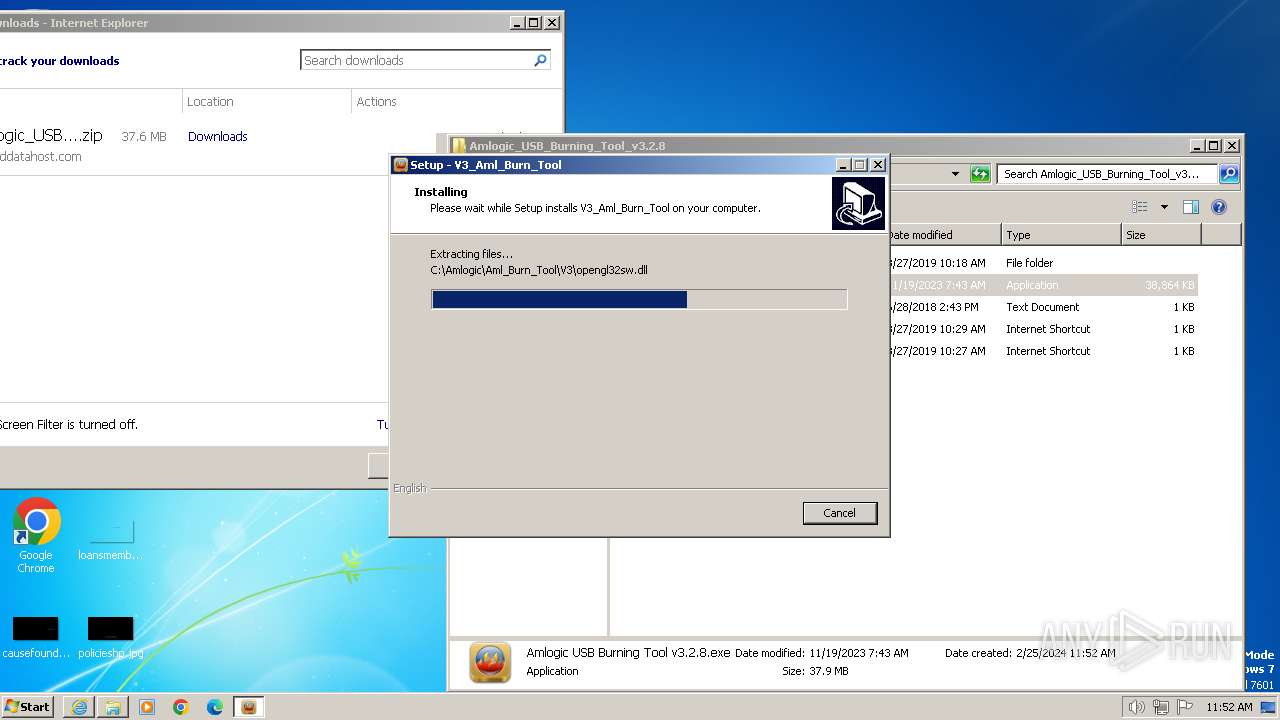Select the loansmemb desktop file

[x=110, y=540]
